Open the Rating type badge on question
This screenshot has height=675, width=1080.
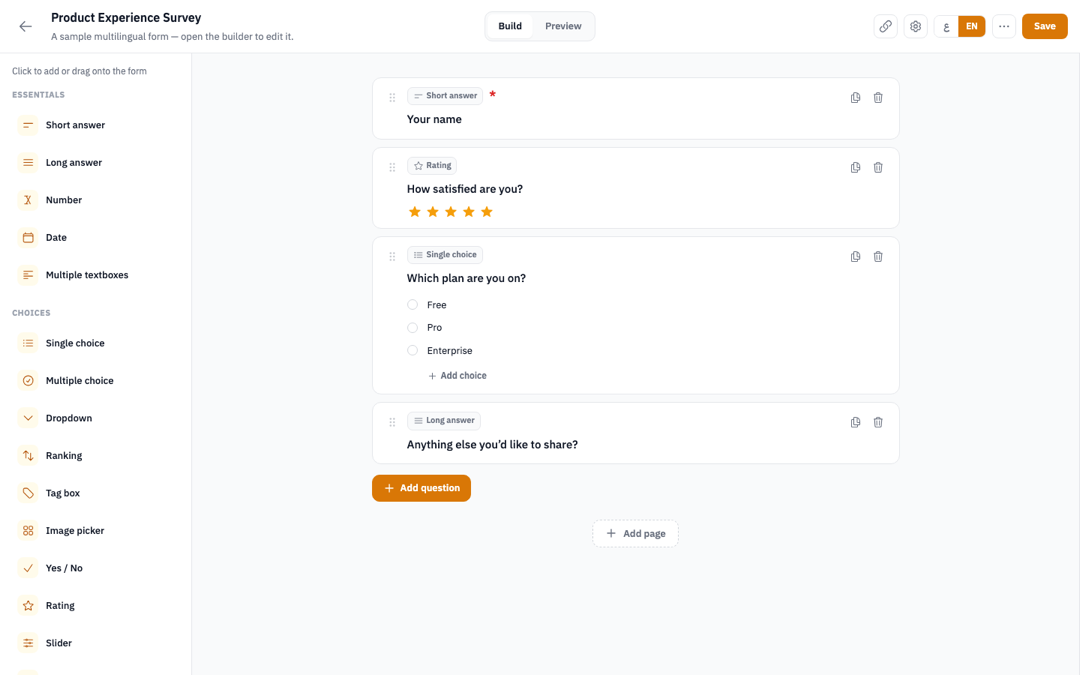tap(432, 165)
